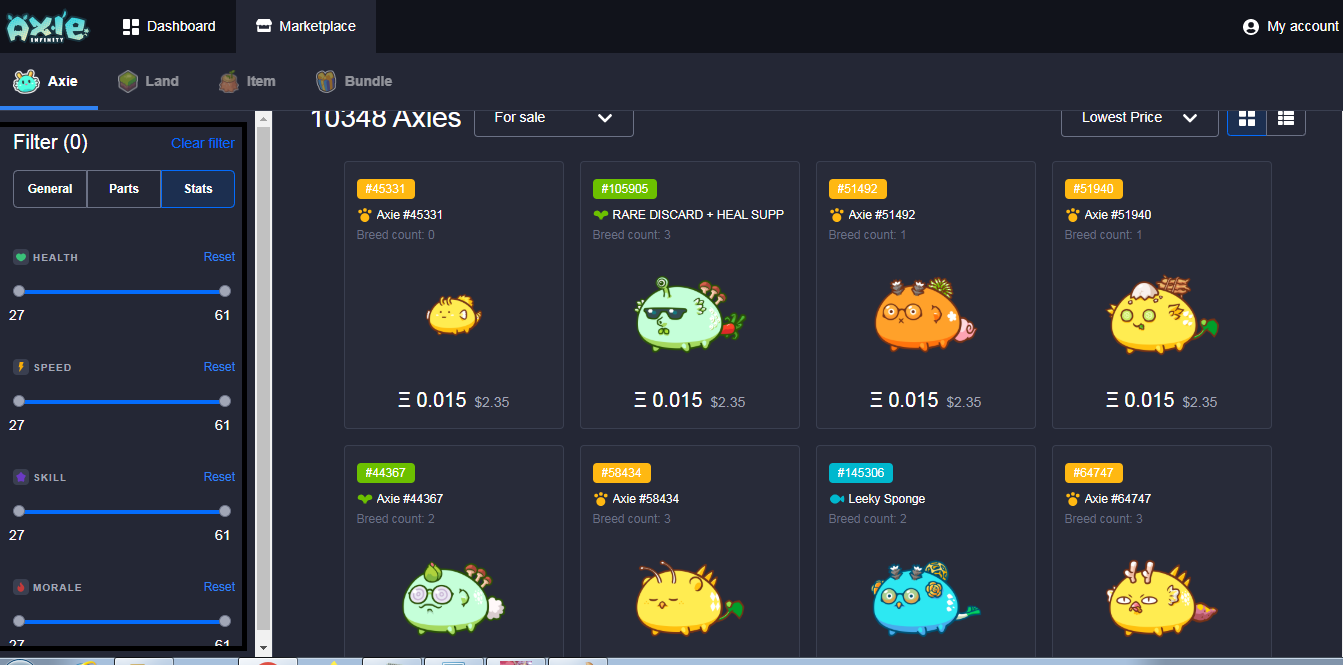Click beast paw icon beside Axie #45331
Viewport: 1343px width, 665px height.
tap(364, 215)
